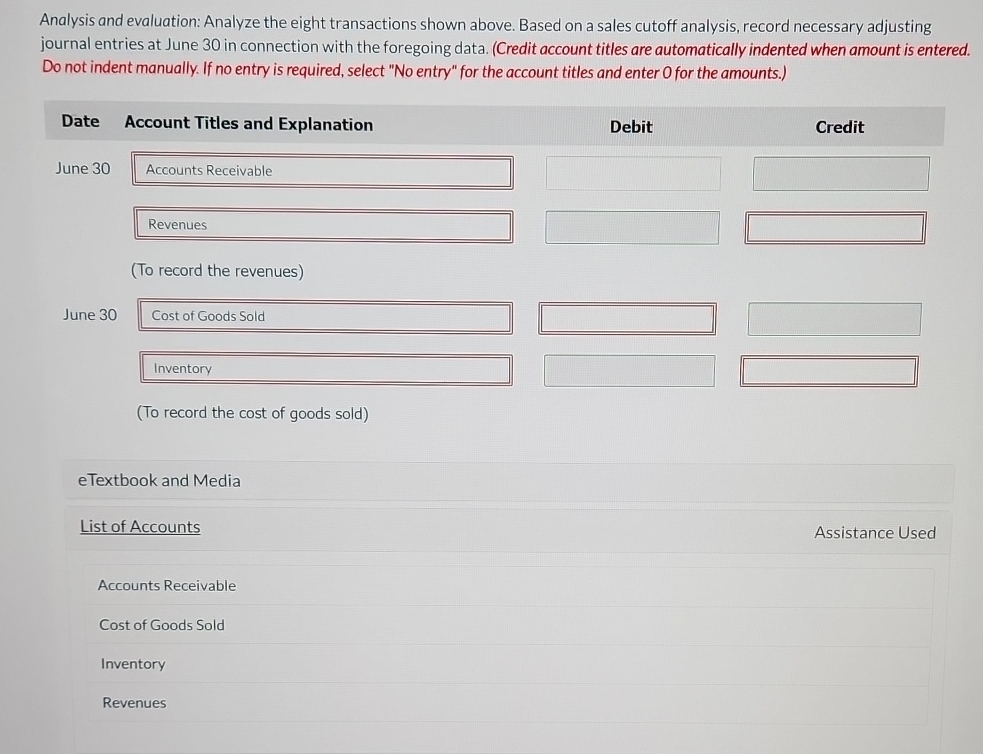Expand the eTextbook and Media section
This screenshot has height=754, width=983.
click(157, 480)
